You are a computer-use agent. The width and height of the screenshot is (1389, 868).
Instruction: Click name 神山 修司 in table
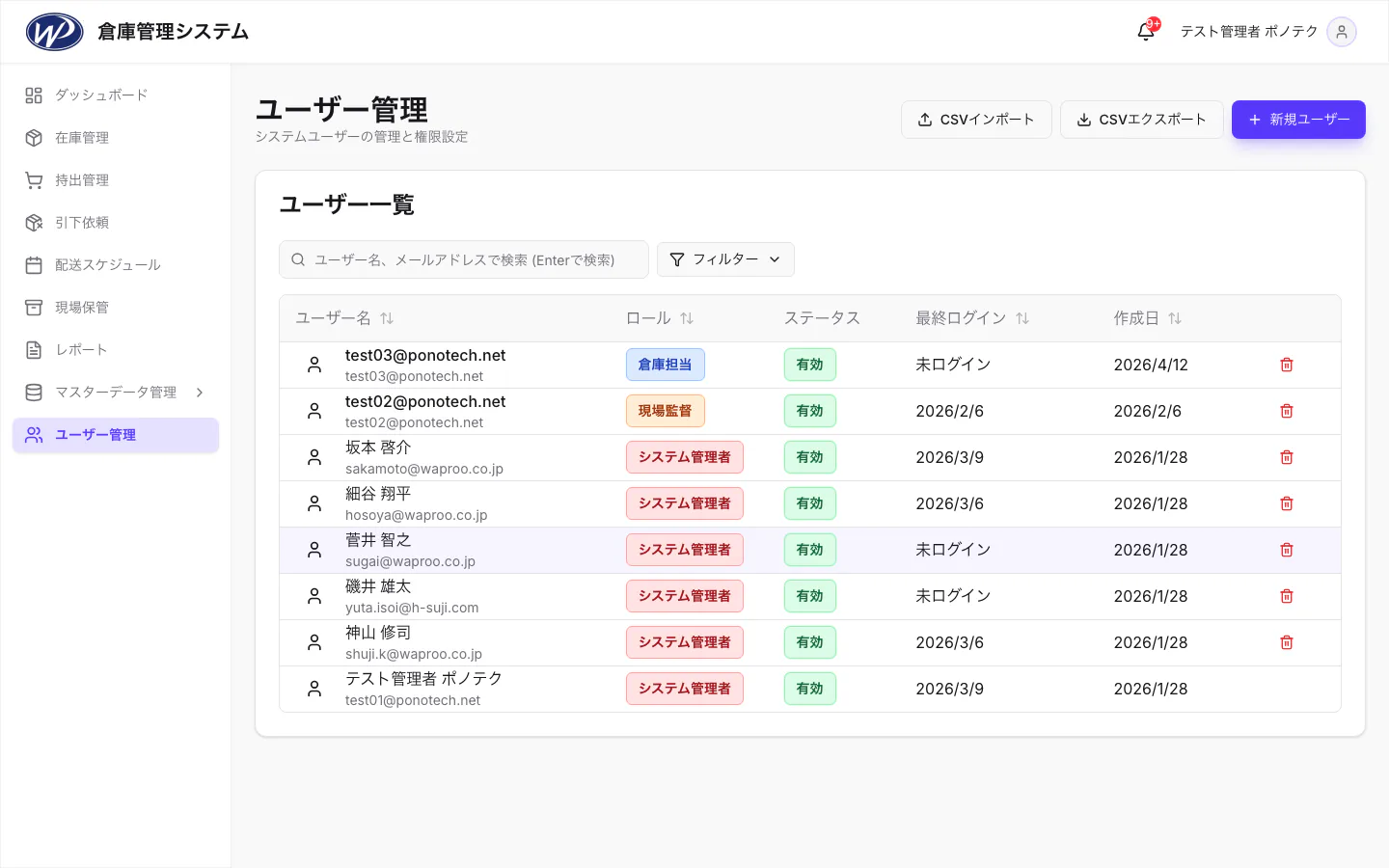click(x=378, y=633)
